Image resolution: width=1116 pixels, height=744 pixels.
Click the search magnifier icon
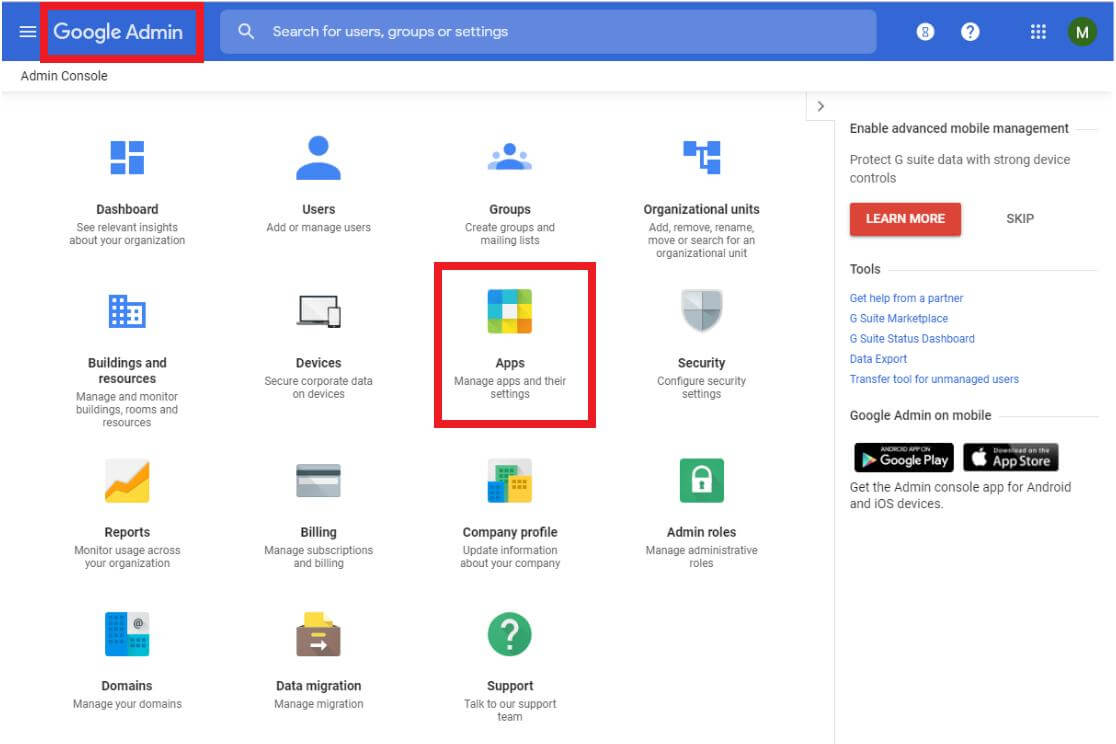246,31
